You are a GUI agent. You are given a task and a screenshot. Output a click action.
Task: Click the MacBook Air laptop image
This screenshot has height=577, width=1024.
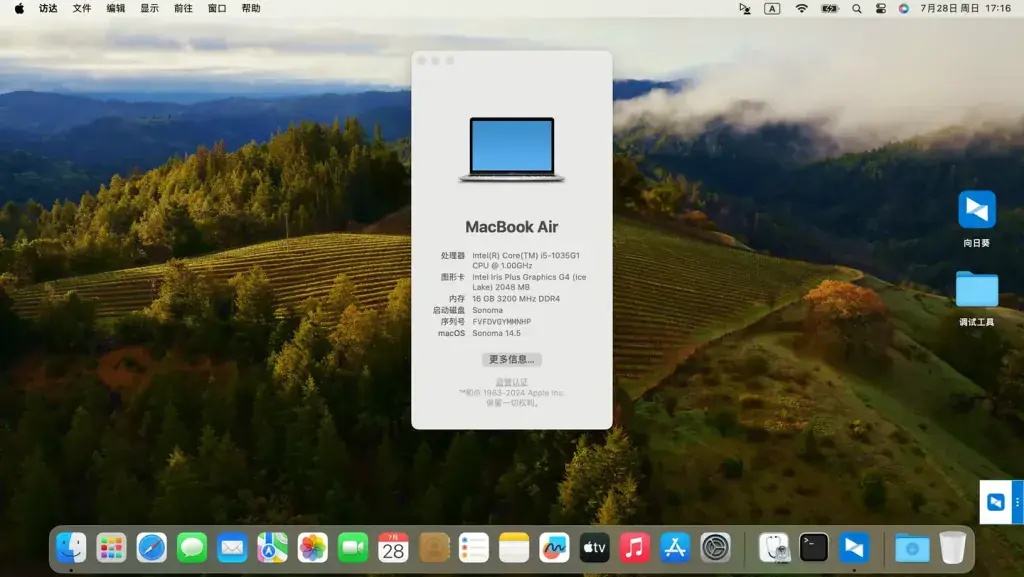(x=511, y=149)
